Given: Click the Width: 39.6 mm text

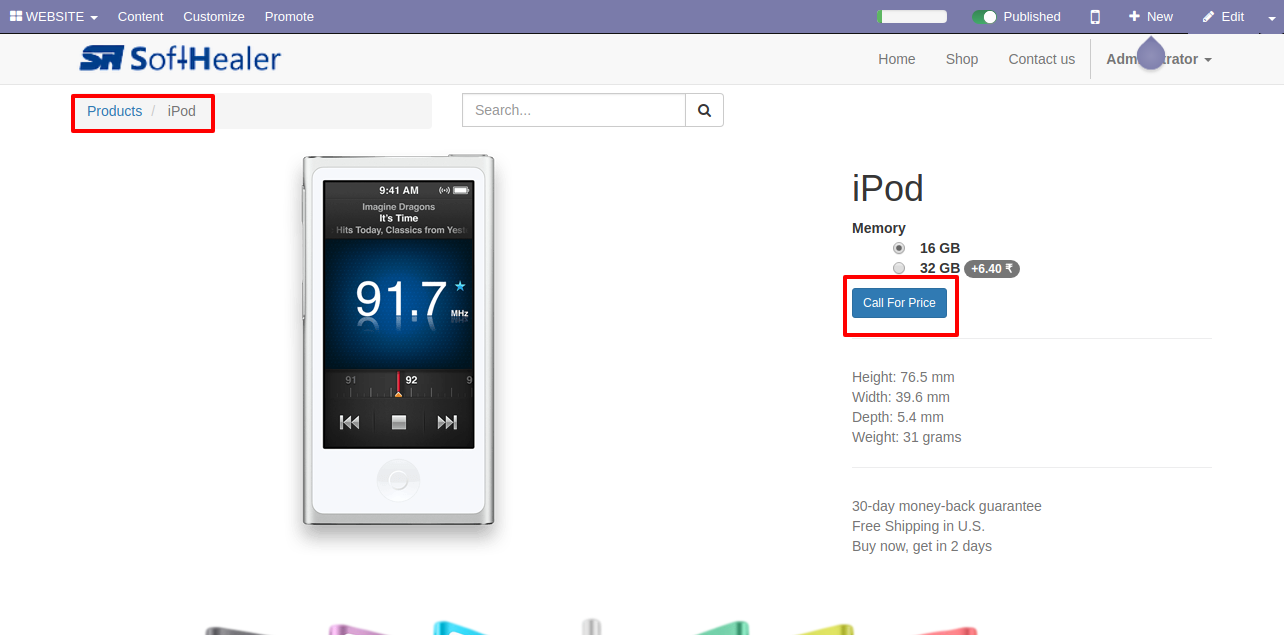Looking at the screenshot, I should coord(901,397).
